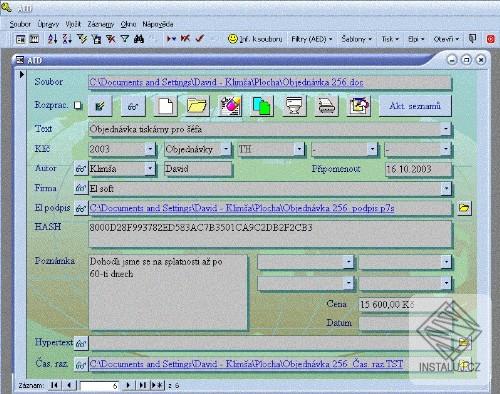Open the Šablony dropdown
500x394 pixels.
[x=356, y=39]
